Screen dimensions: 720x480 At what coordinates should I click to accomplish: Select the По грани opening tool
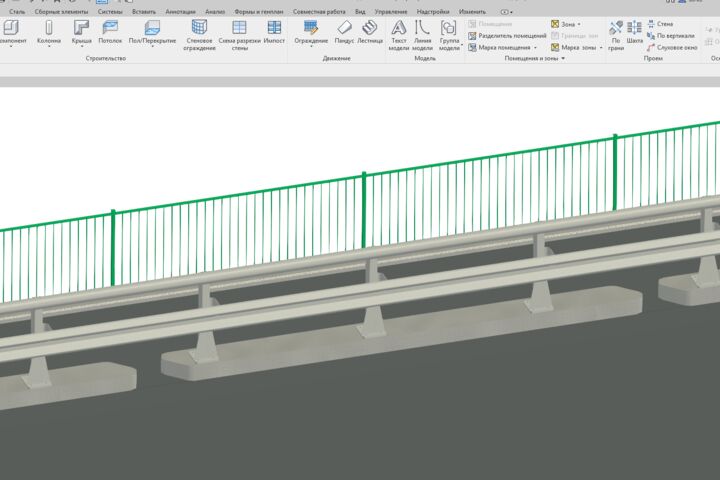pos(616,35)
